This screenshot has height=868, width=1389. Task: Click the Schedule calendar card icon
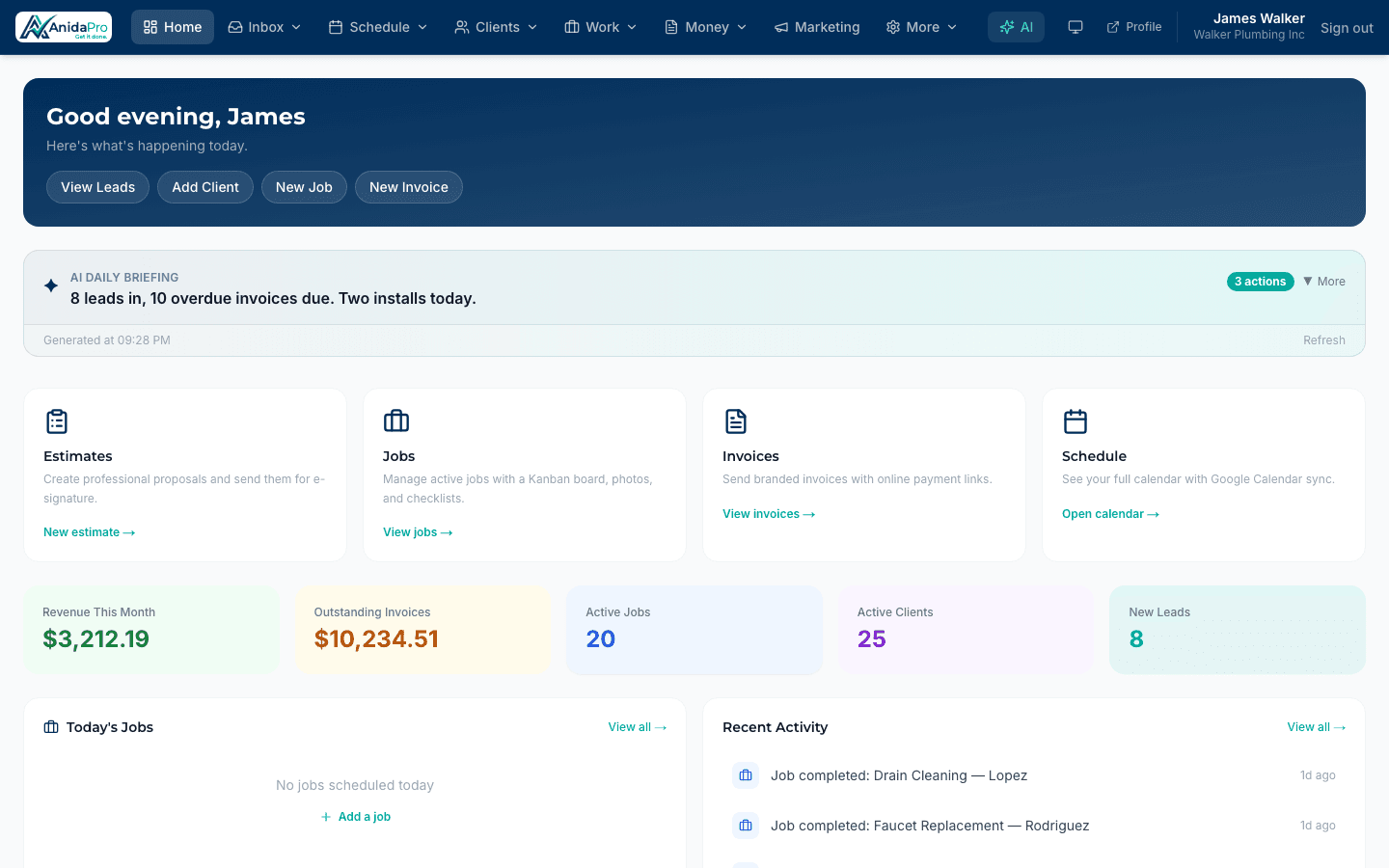[1076, 421]
